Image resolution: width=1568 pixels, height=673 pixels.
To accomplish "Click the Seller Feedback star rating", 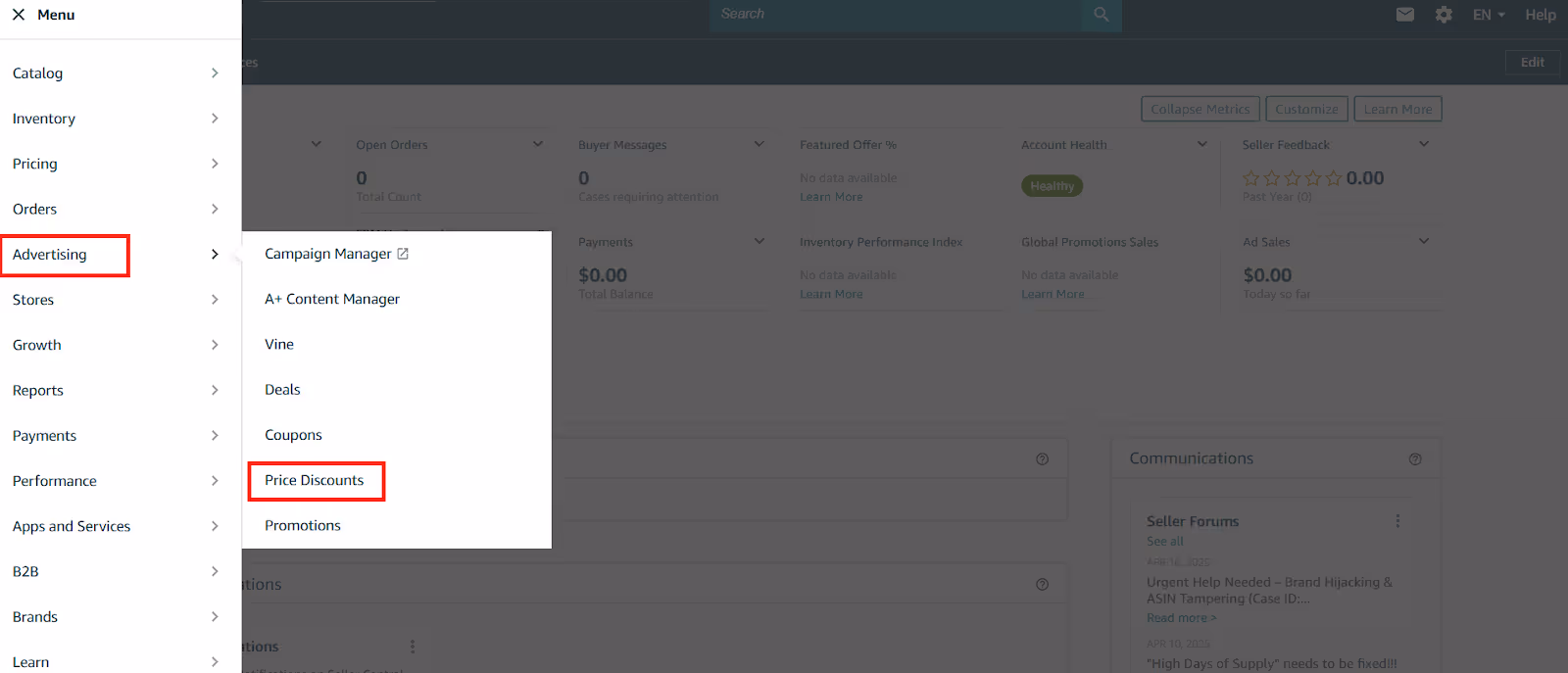I will 1293,178.
